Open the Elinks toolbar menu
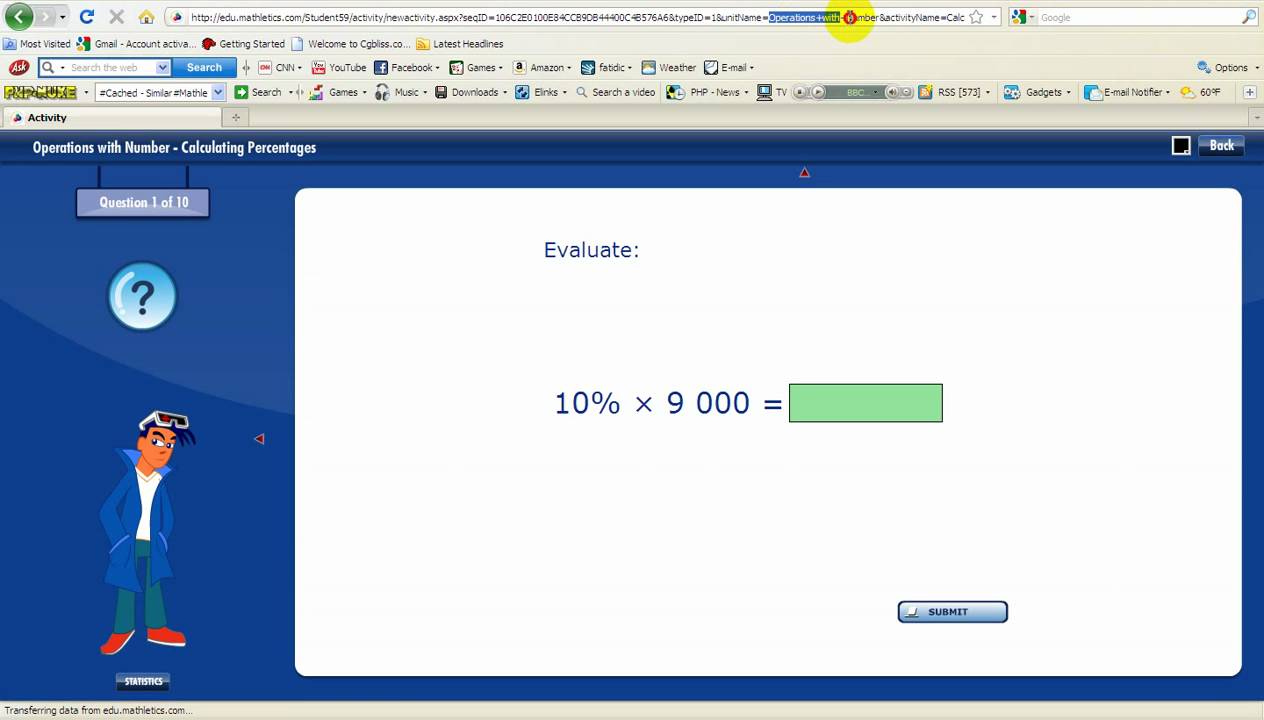The width and height of the screenshot is (1264, 720). [x=541, y=92]
